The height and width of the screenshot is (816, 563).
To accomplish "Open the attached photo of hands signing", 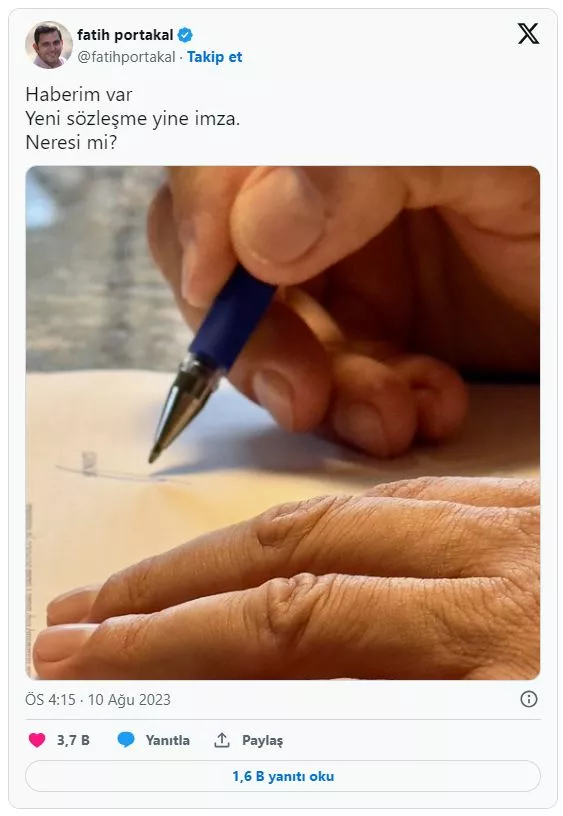I will point(283,423).
